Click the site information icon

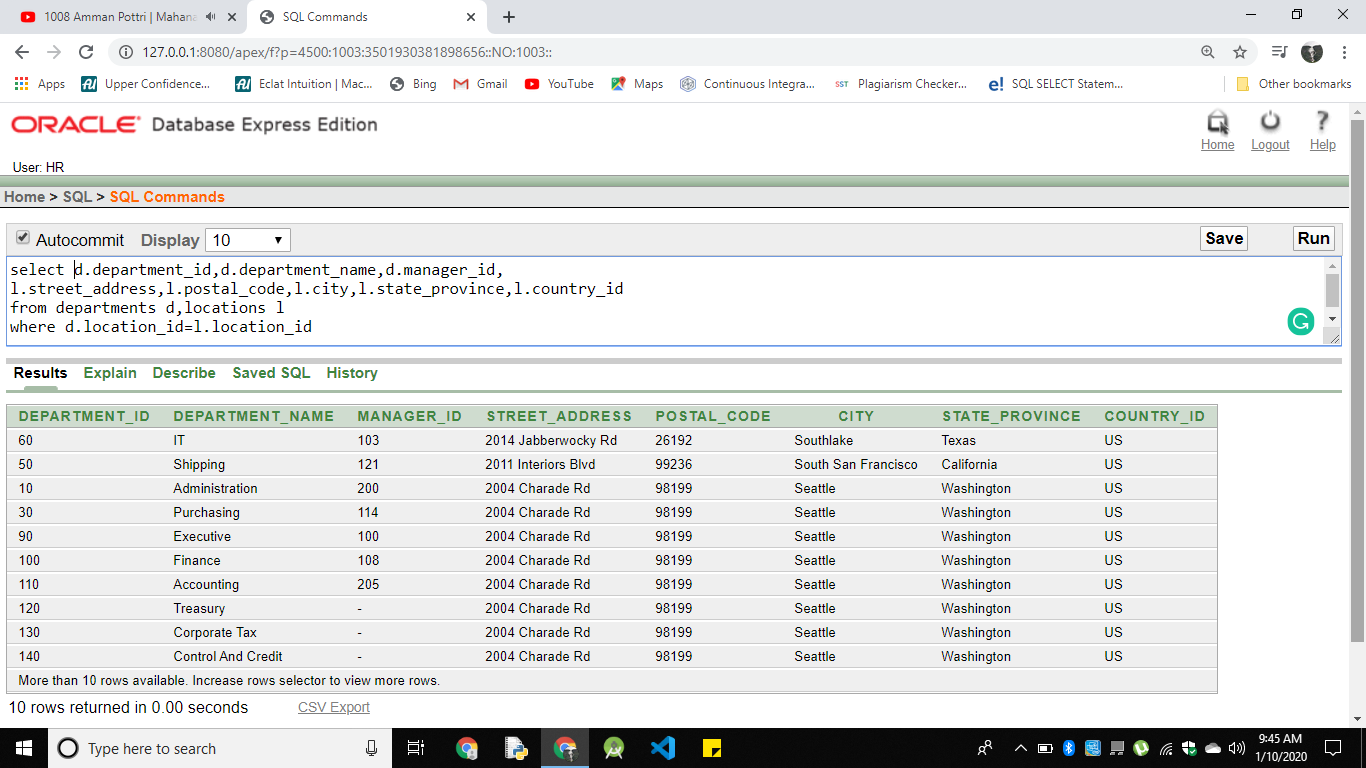point(125,52)
